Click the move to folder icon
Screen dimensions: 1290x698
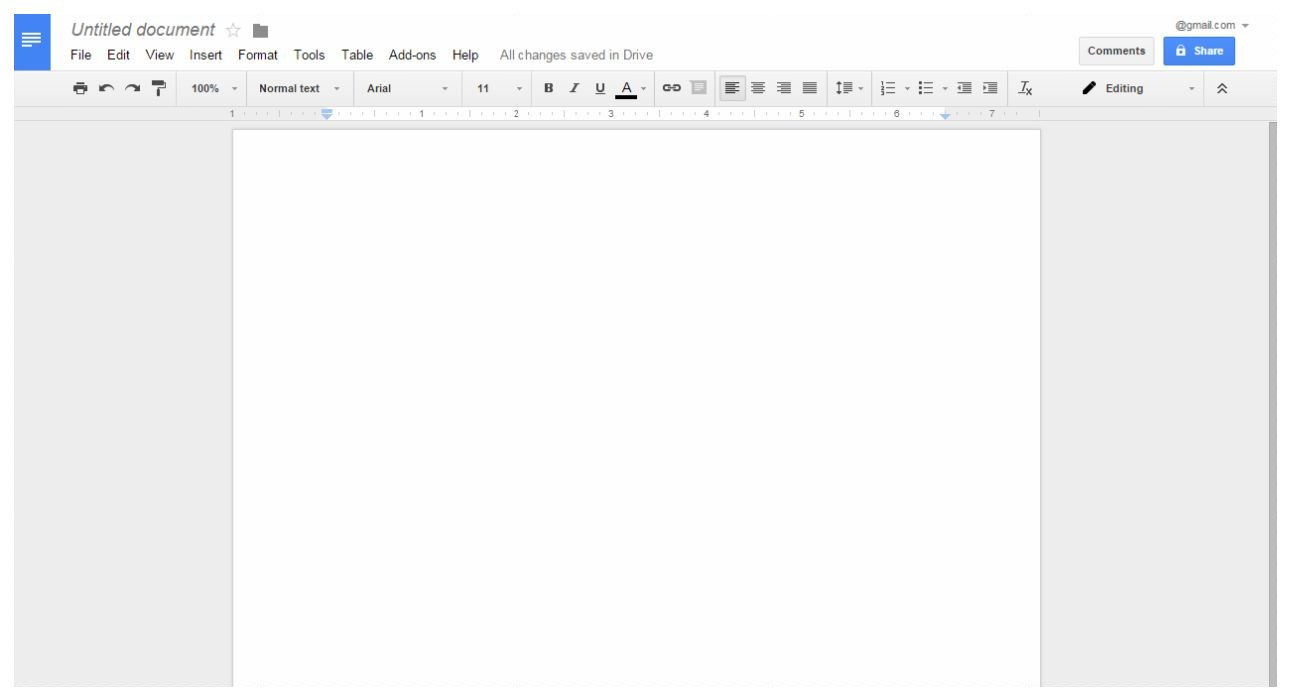coord(261,31)
